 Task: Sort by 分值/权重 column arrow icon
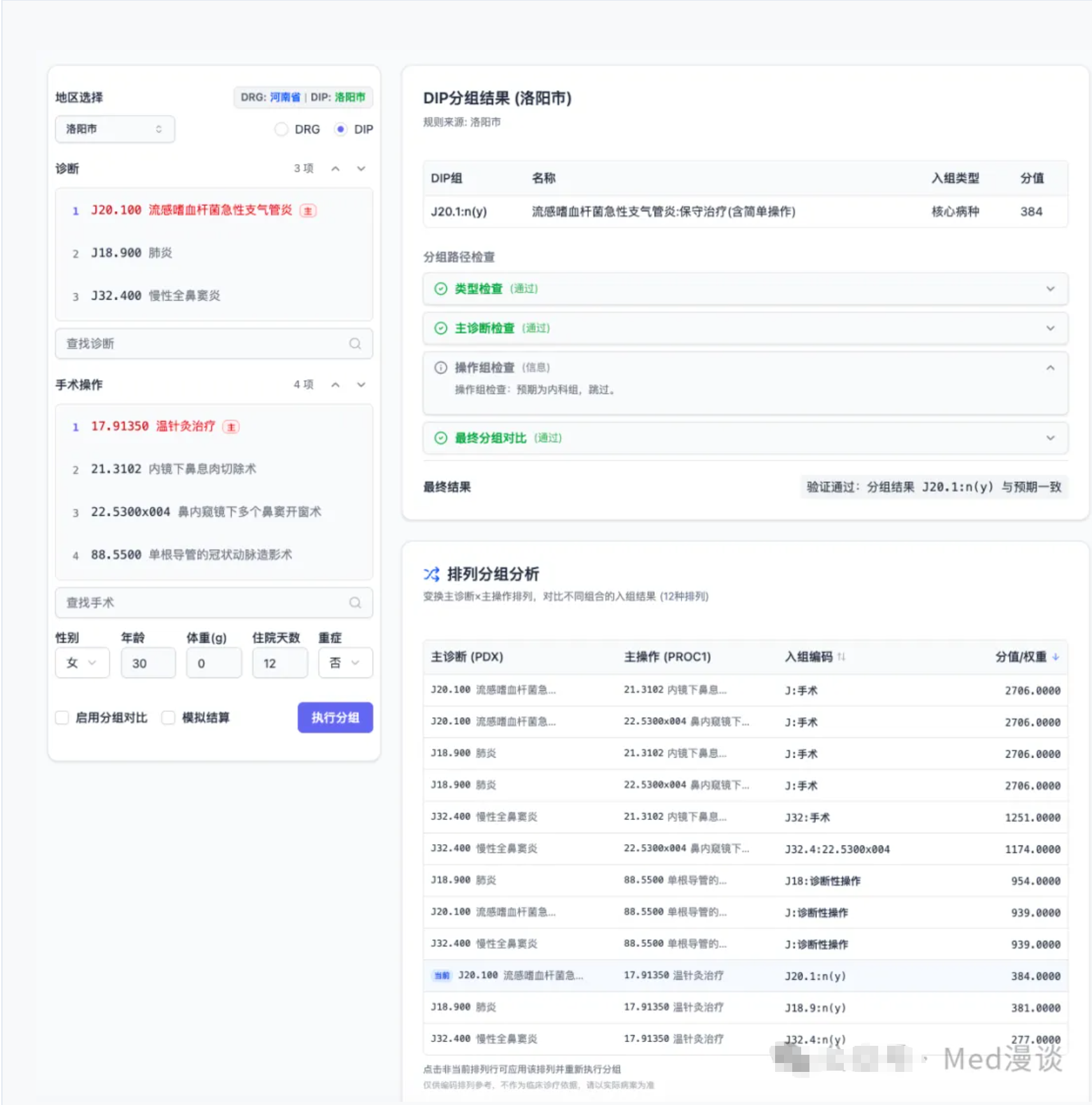(x=1056, y=657)
